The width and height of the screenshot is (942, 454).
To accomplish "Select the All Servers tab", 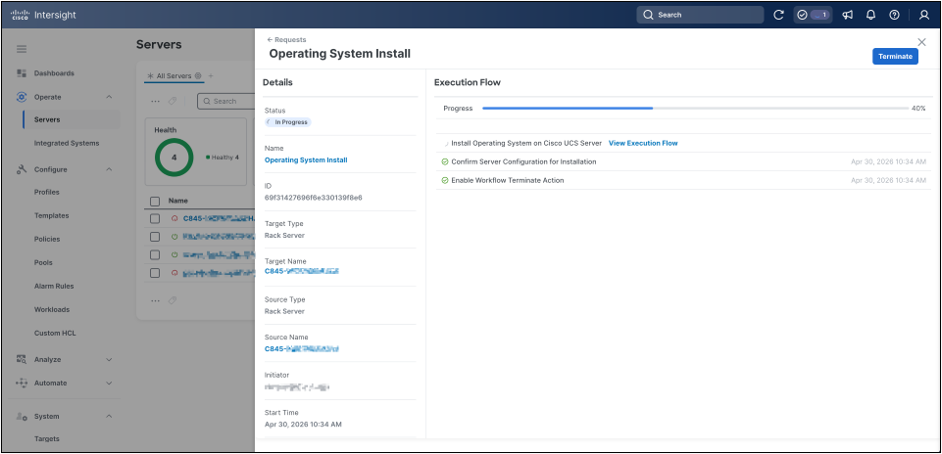I will click(x=175, y=76).
